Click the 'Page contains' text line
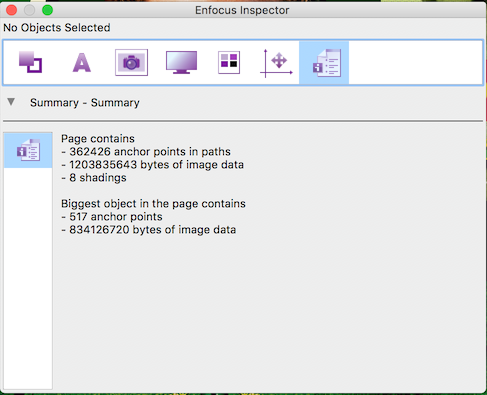The width and height of the screenshot is (487, 395). pyautogui.click(x=98, y=139)
